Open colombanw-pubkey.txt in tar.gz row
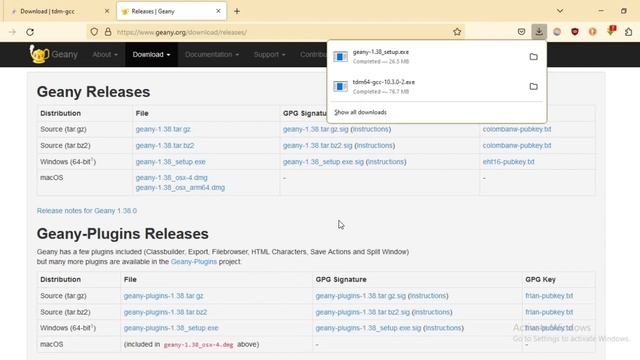The width and height of the screenshot is (640, 360). click(517, 129)
